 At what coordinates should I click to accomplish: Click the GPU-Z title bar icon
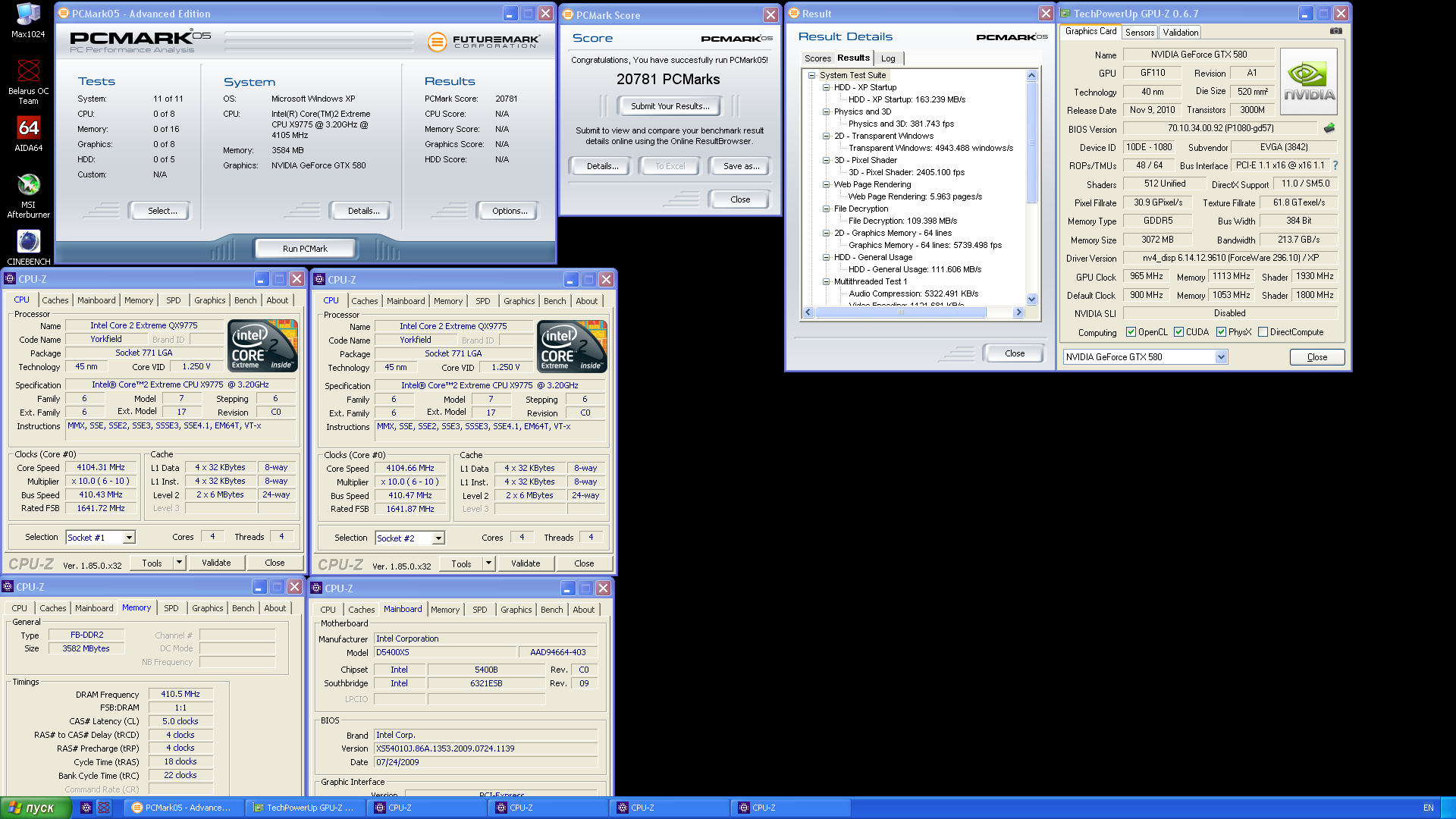coord(1065,14)
